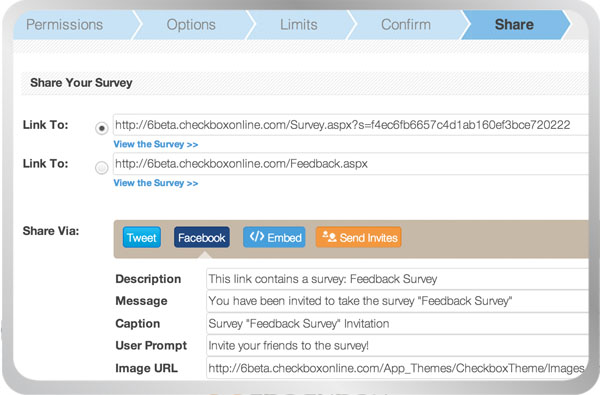Click the Share Via label

point(51,231)
